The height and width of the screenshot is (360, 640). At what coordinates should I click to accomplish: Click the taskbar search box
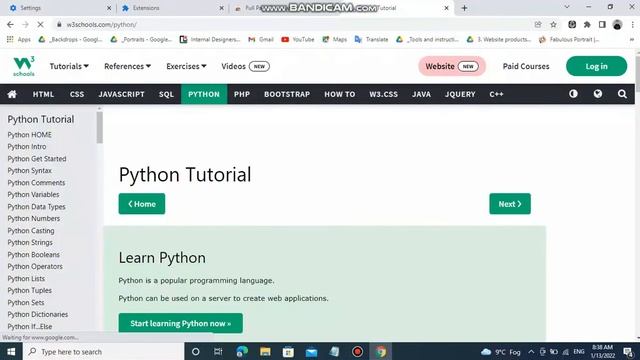104,351
